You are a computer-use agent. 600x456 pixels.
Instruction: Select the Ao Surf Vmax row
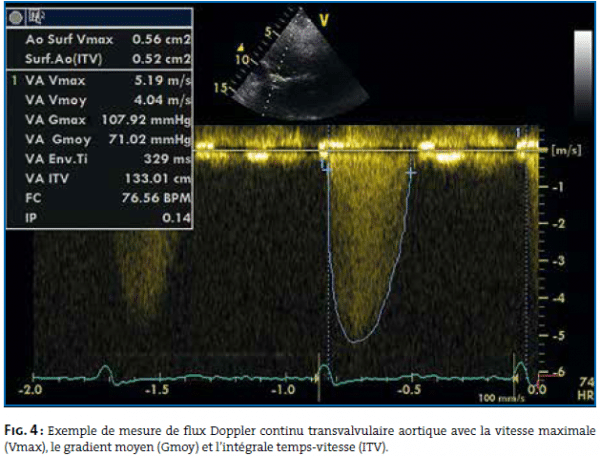(101, 38)
